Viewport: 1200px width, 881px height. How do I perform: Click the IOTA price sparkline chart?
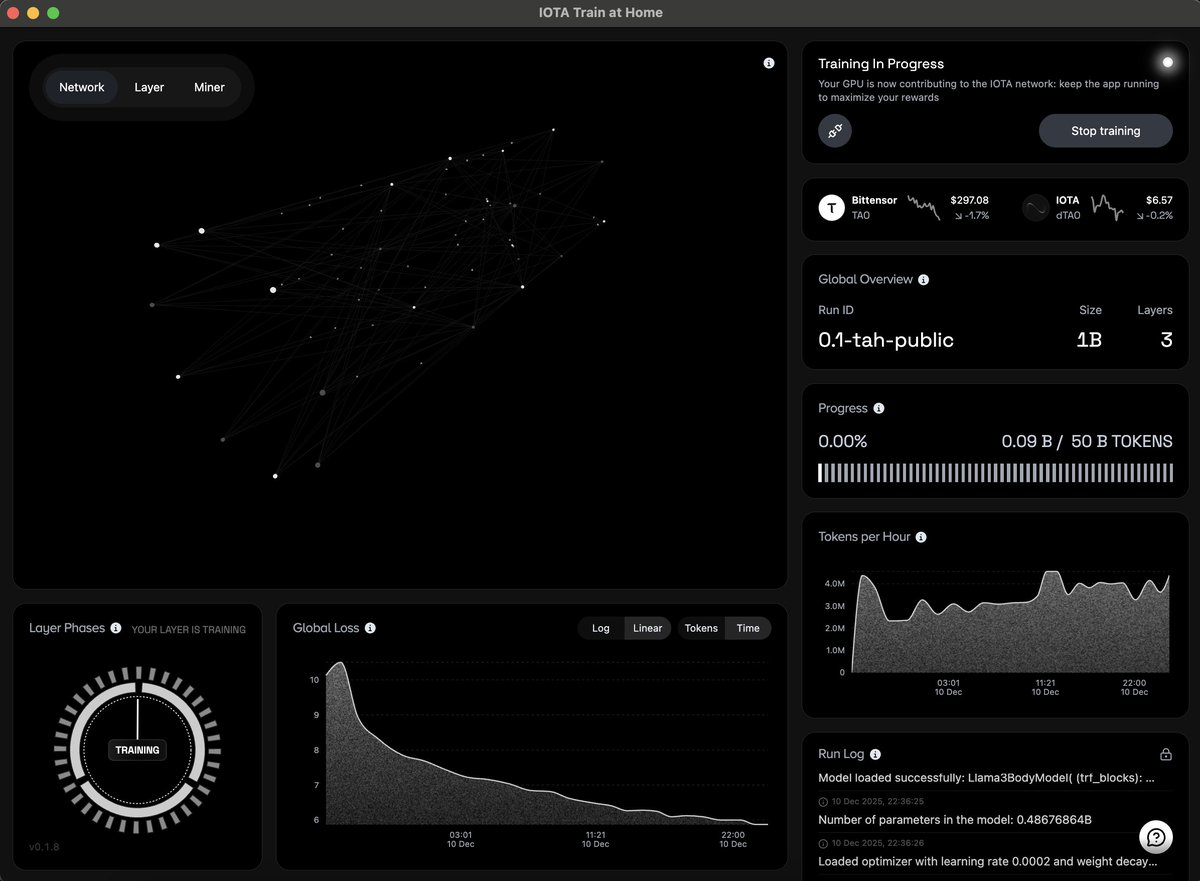1109,207
